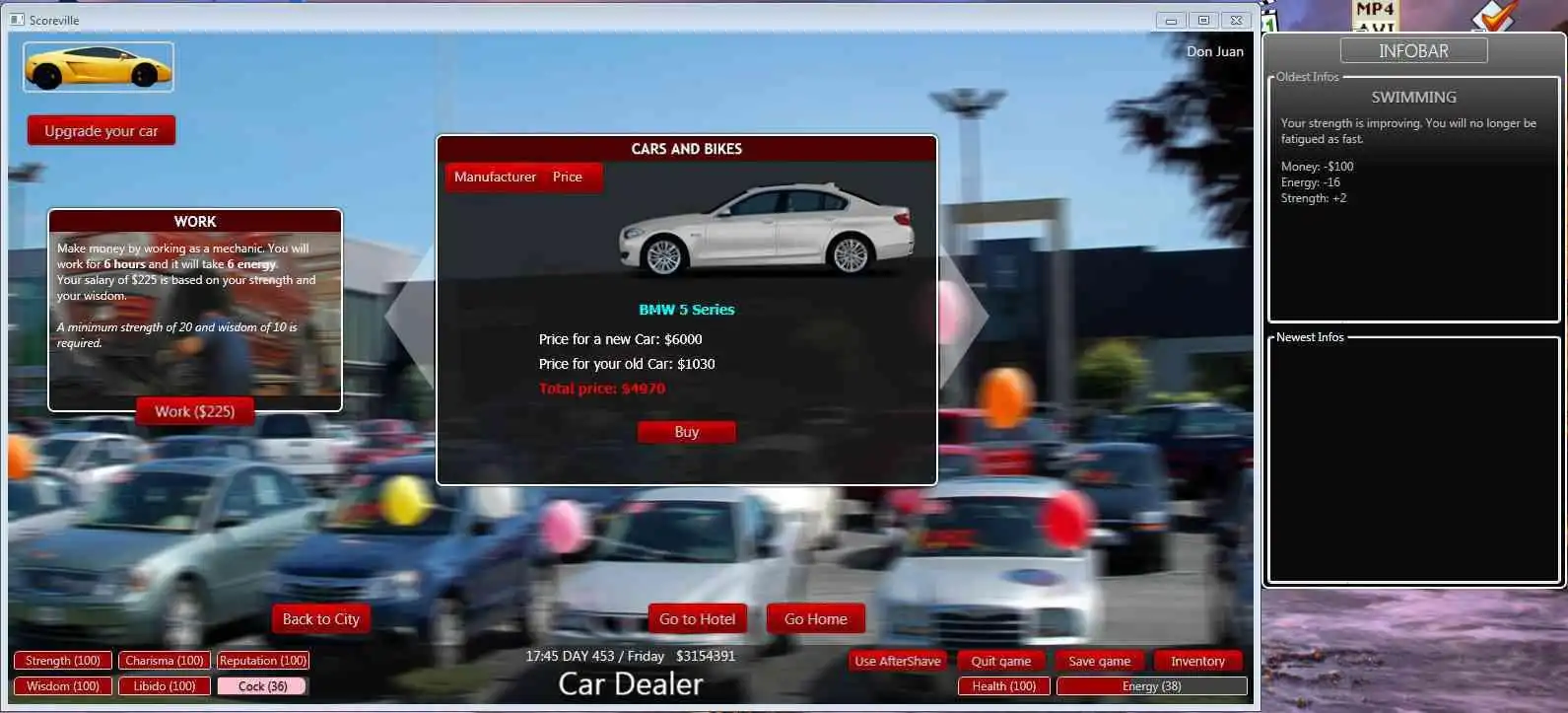Sort cars by Price
This screenshot has width=1568, height=713.
(568, 177)
